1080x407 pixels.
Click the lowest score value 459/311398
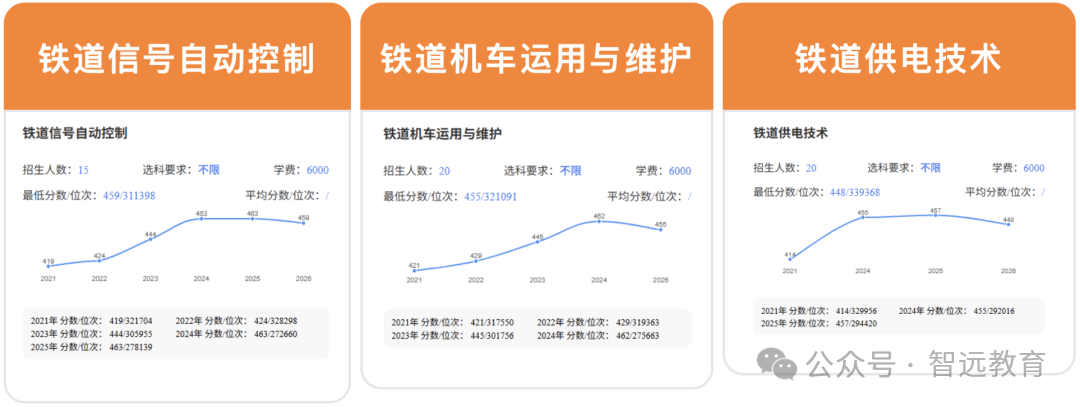pos(129,196)
